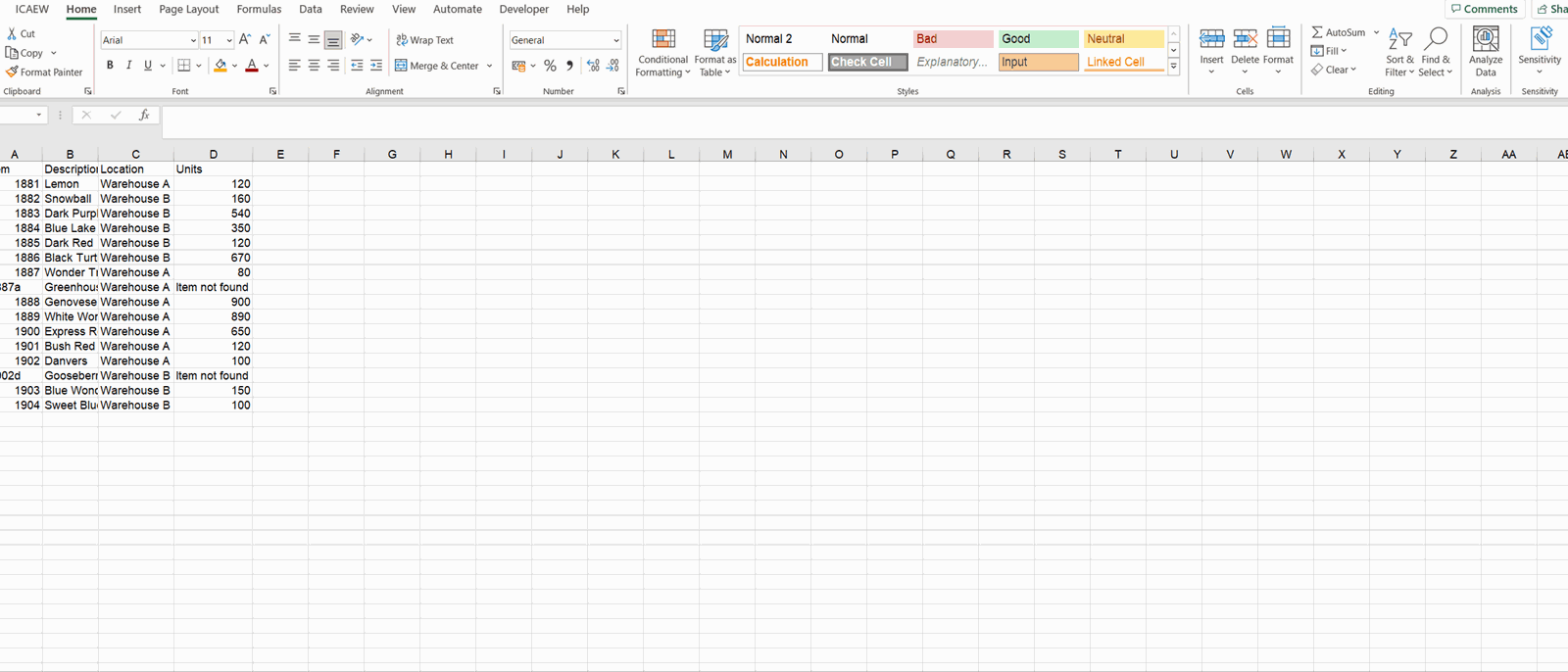Apply the Check Cell style
This screenshot has width=1568, height=672.
[x=866, y=62]
